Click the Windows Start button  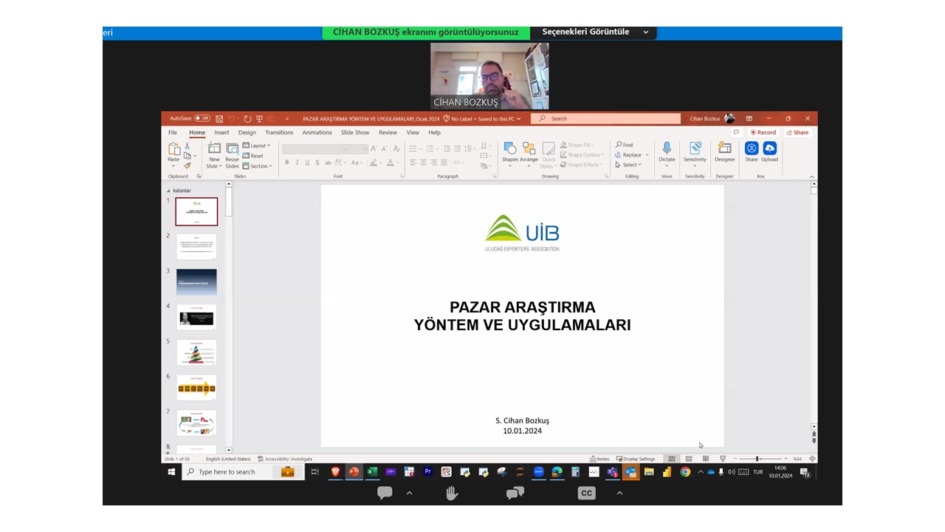pyautogui.click(x=171, y=472)
